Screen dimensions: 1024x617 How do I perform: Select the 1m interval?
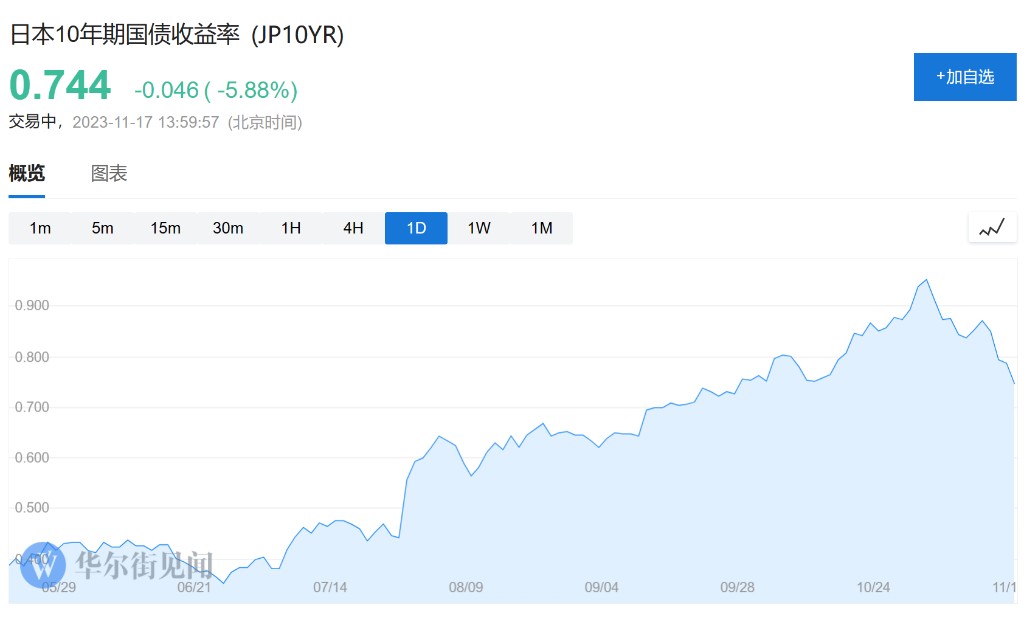pyautogui.click(x=40, y=228)
